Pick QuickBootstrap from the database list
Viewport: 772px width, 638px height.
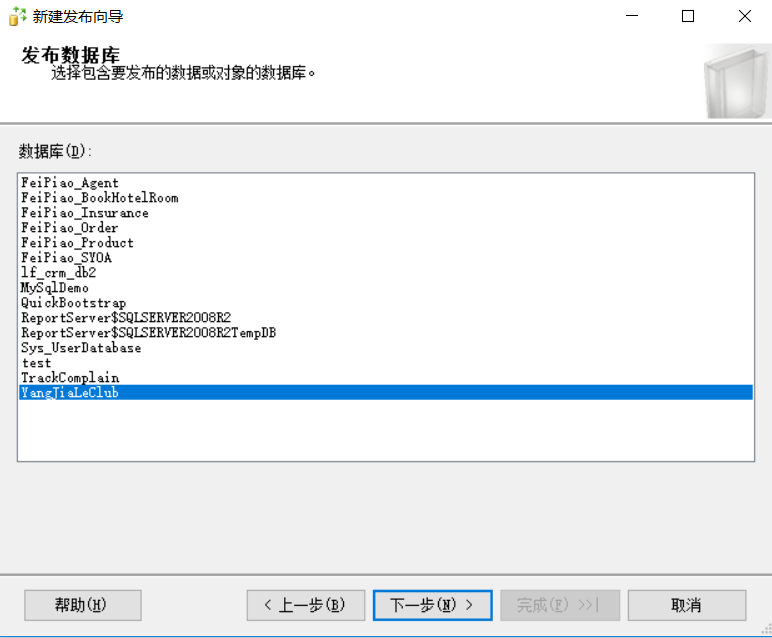pyautogui.click(x=73, y=303)
